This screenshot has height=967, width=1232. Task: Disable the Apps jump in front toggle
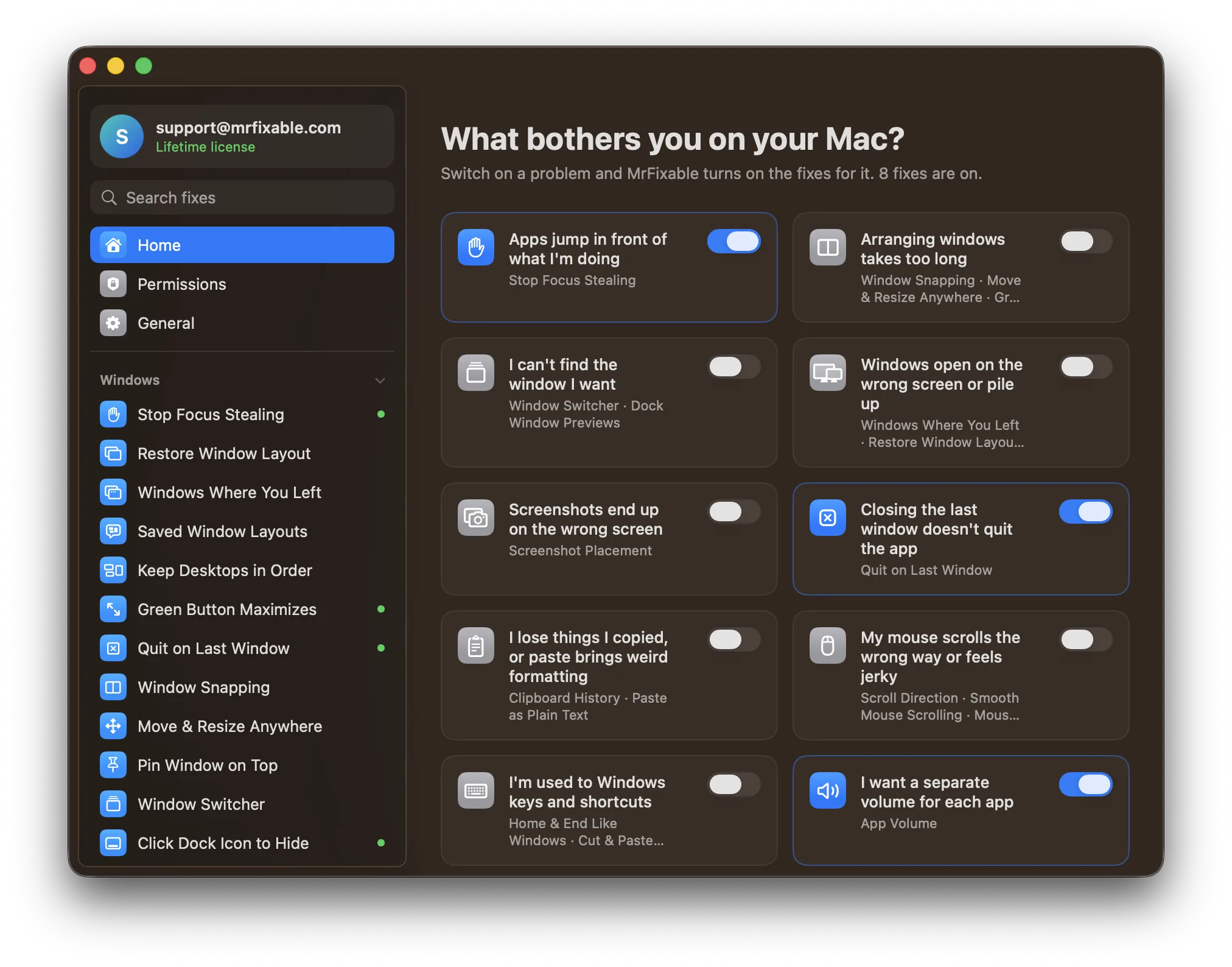coord(734,241)
